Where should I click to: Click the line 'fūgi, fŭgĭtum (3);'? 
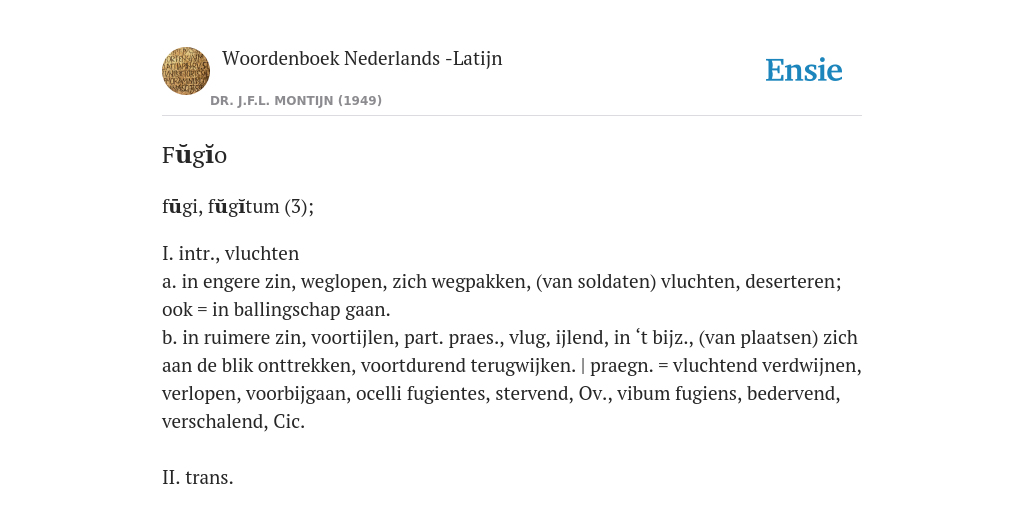click(238, 207)
